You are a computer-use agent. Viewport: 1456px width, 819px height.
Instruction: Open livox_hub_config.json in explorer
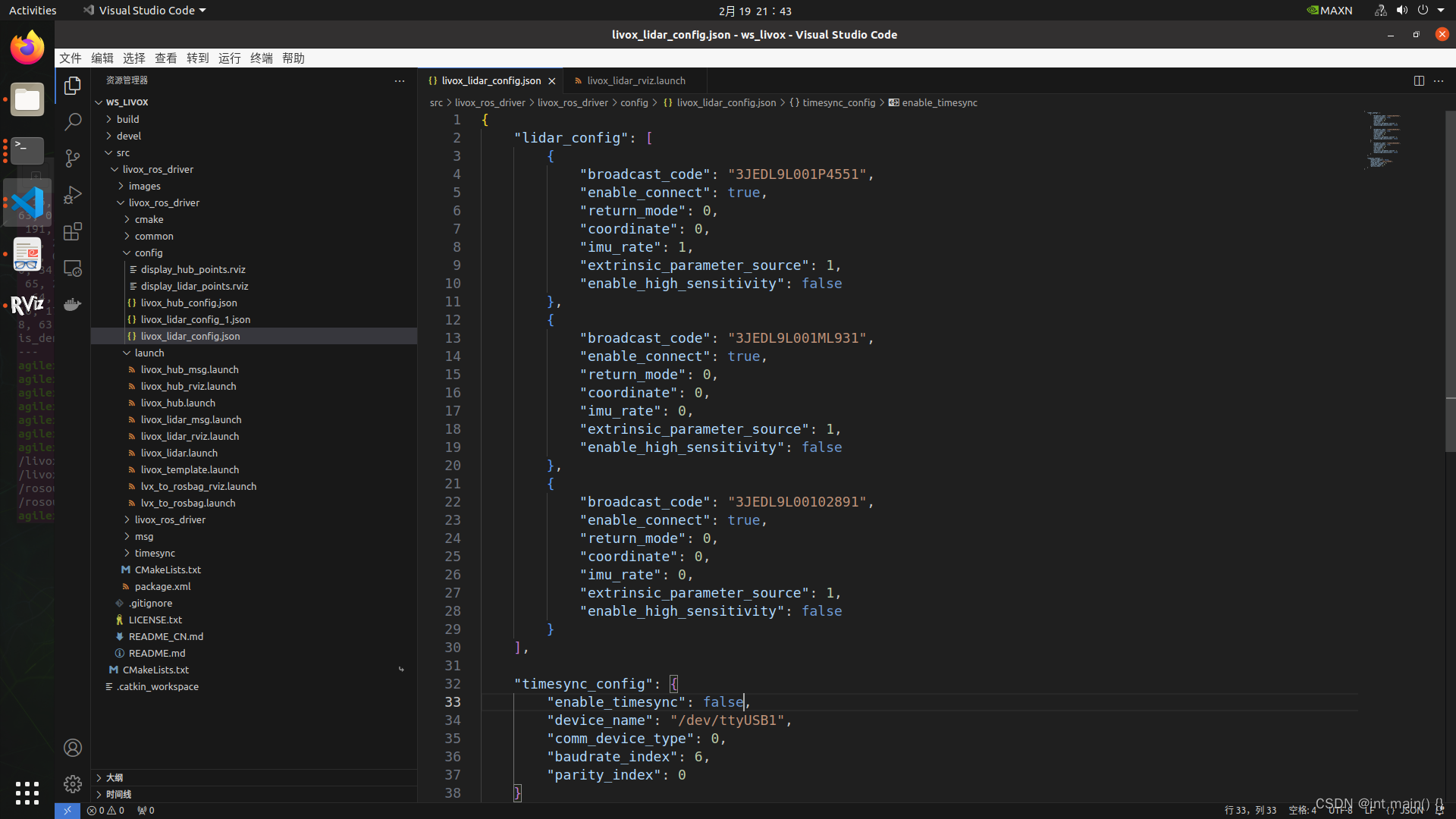(x=189, y=303)
